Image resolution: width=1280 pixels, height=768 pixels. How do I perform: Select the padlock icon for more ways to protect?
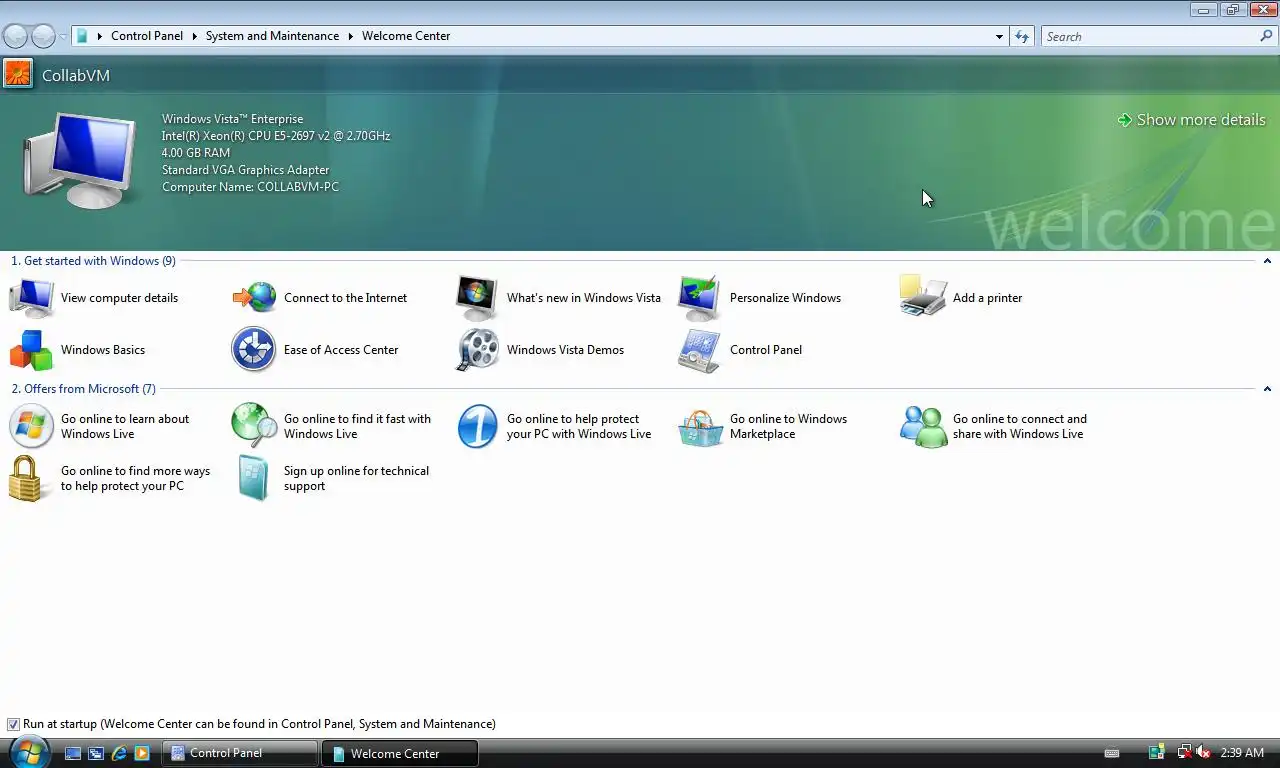coord(28,479)
